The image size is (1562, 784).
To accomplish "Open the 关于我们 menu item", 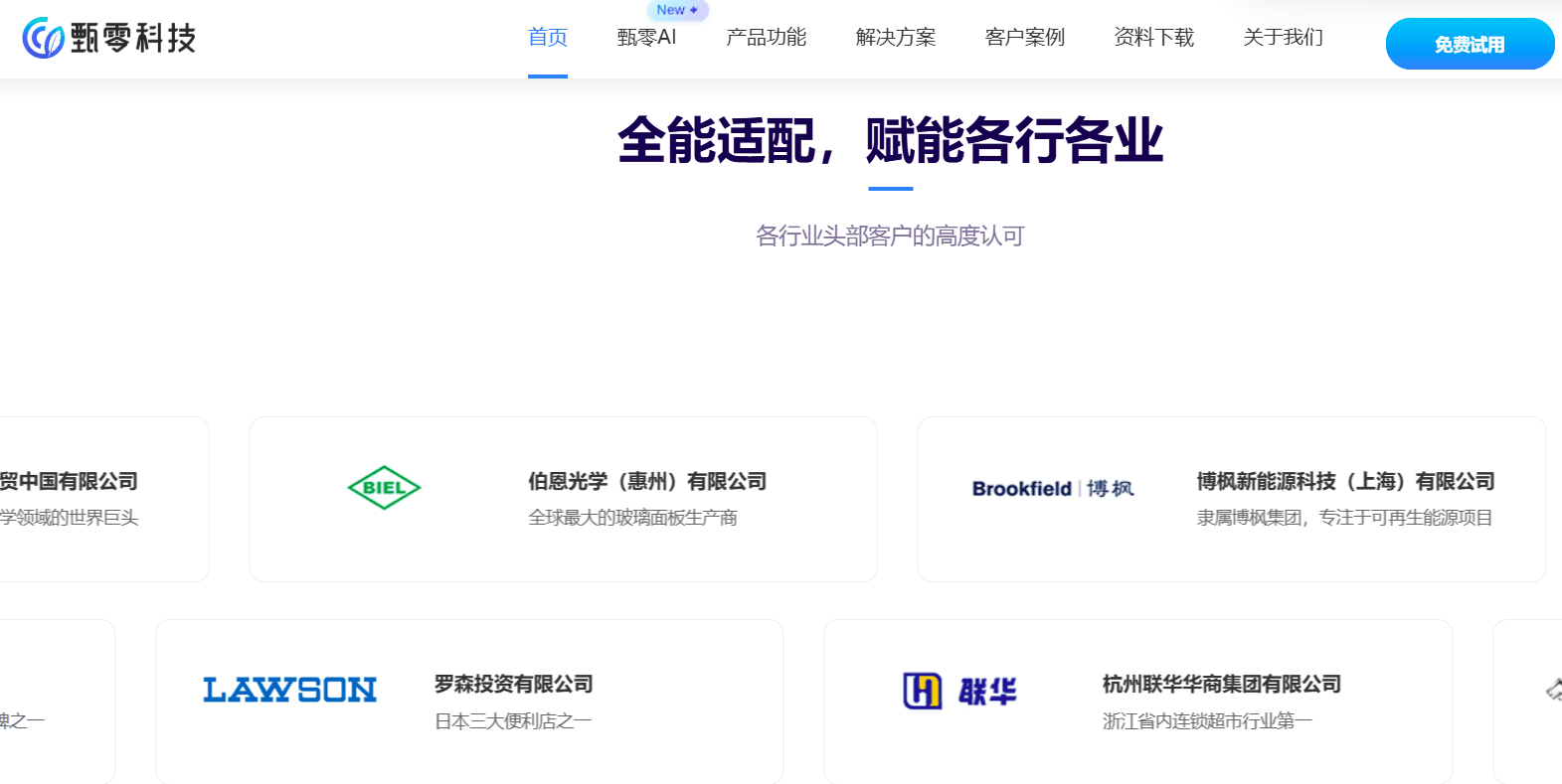I will (1284, 38).
